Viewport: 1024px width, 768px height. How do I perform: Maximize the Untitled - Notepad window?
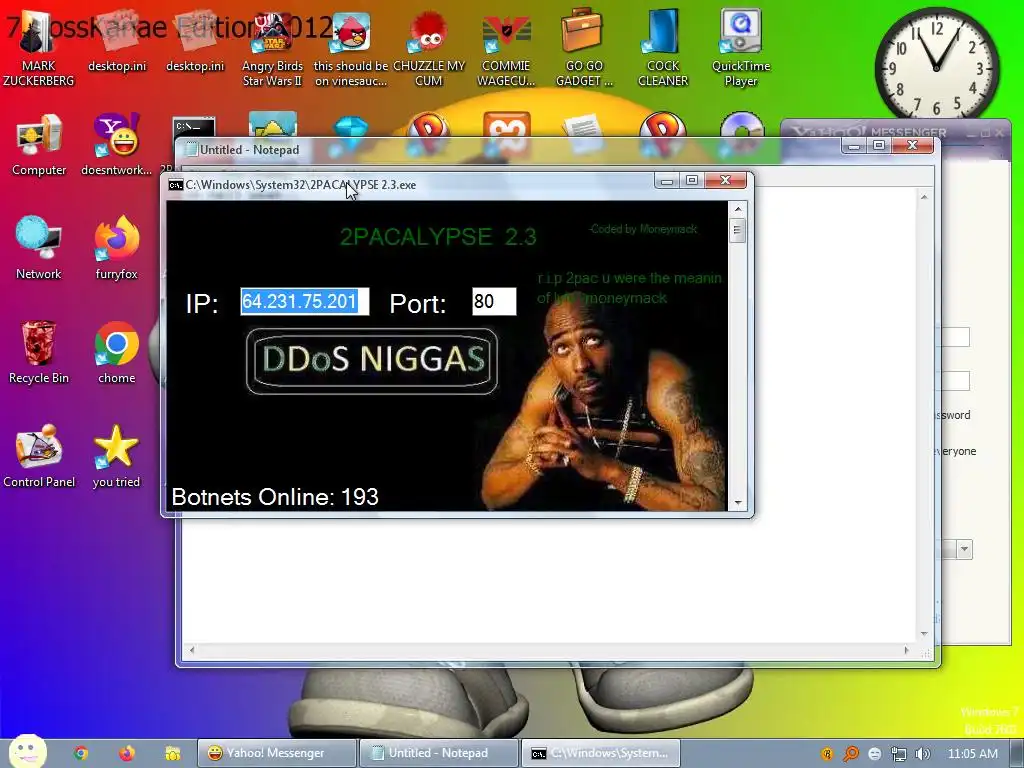point(879,145)
